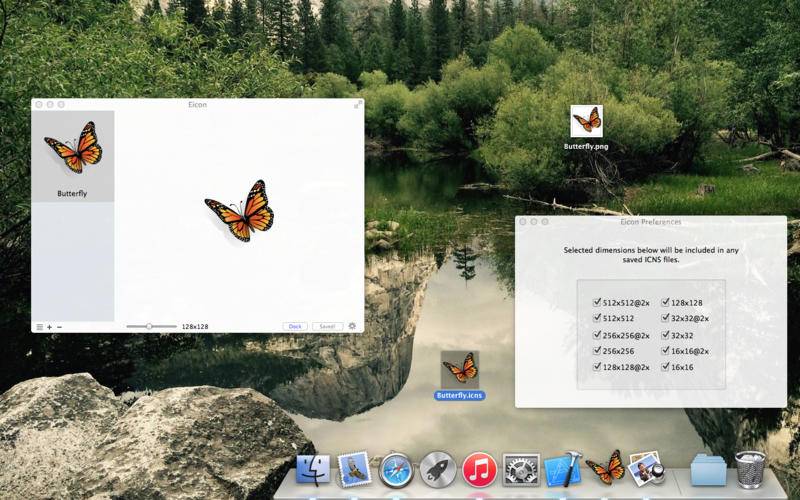This screenshot has width=800, height=500.
Task: Open Xcode from the dock
Action: [x=563, y=469]
